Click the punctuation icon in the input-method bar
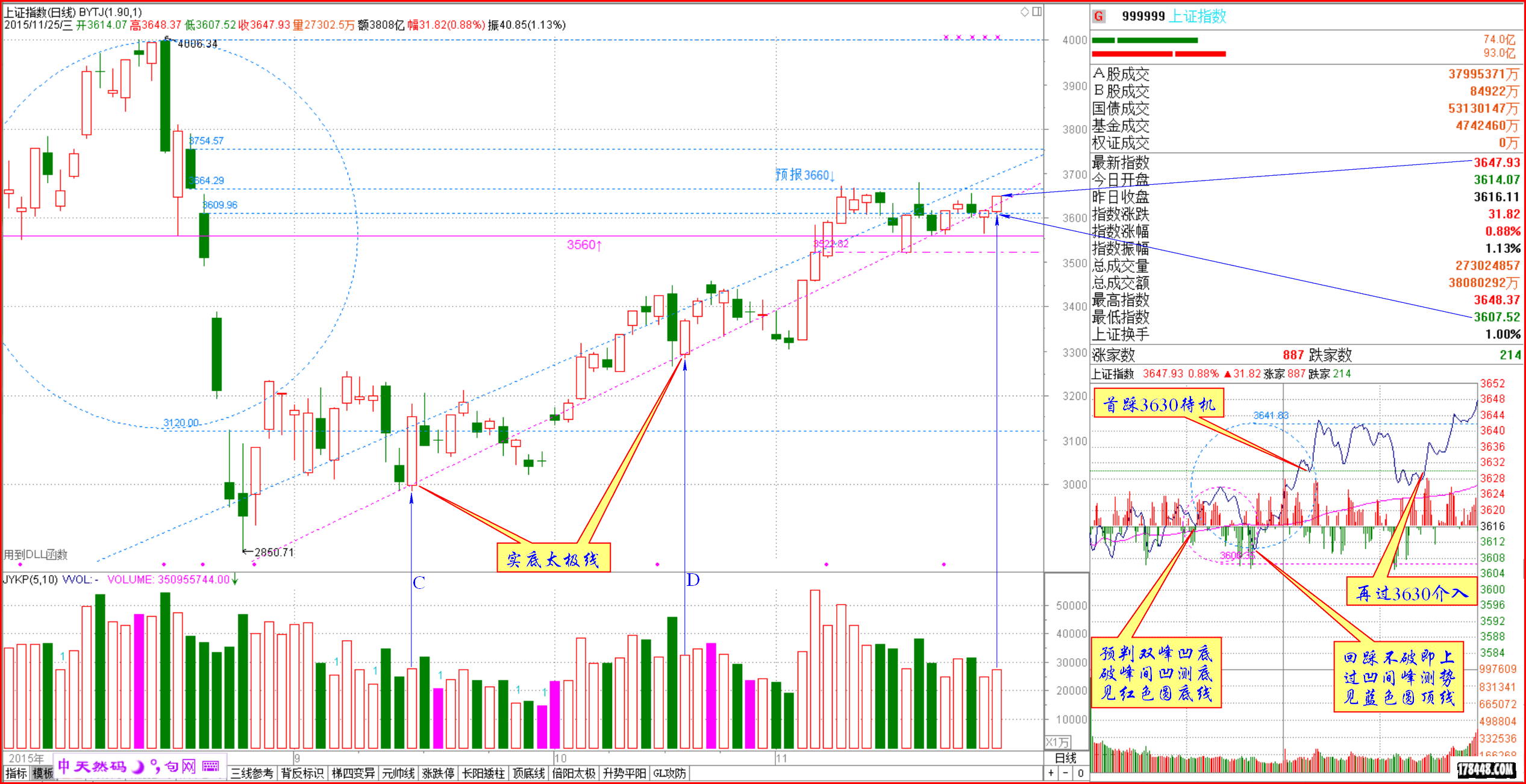The height and width of the screenshot is (784, 1526). point(155,767)
